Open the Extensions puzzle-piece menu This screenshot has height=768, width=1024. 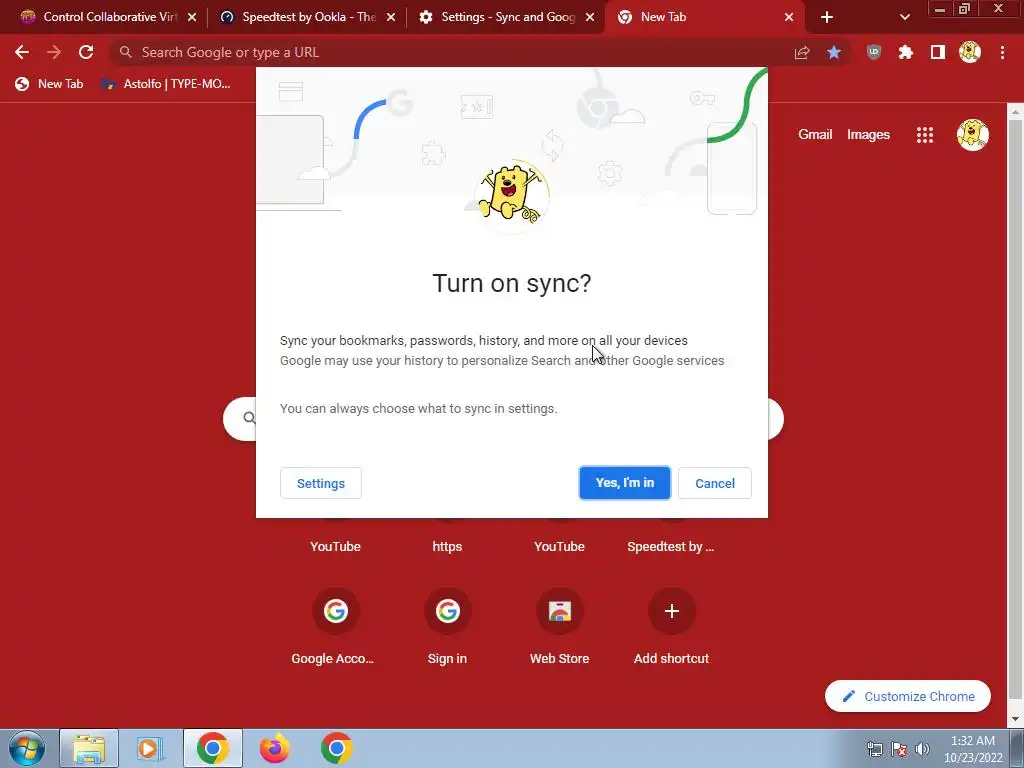point(905,52)
